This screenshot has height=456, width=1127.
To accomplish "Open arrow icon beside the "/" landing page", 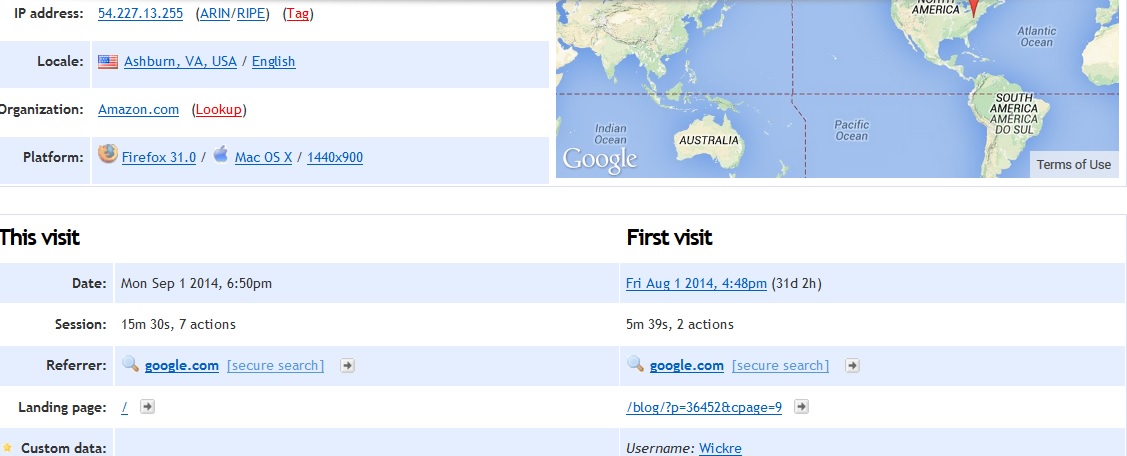I will [x=146, y=407].
